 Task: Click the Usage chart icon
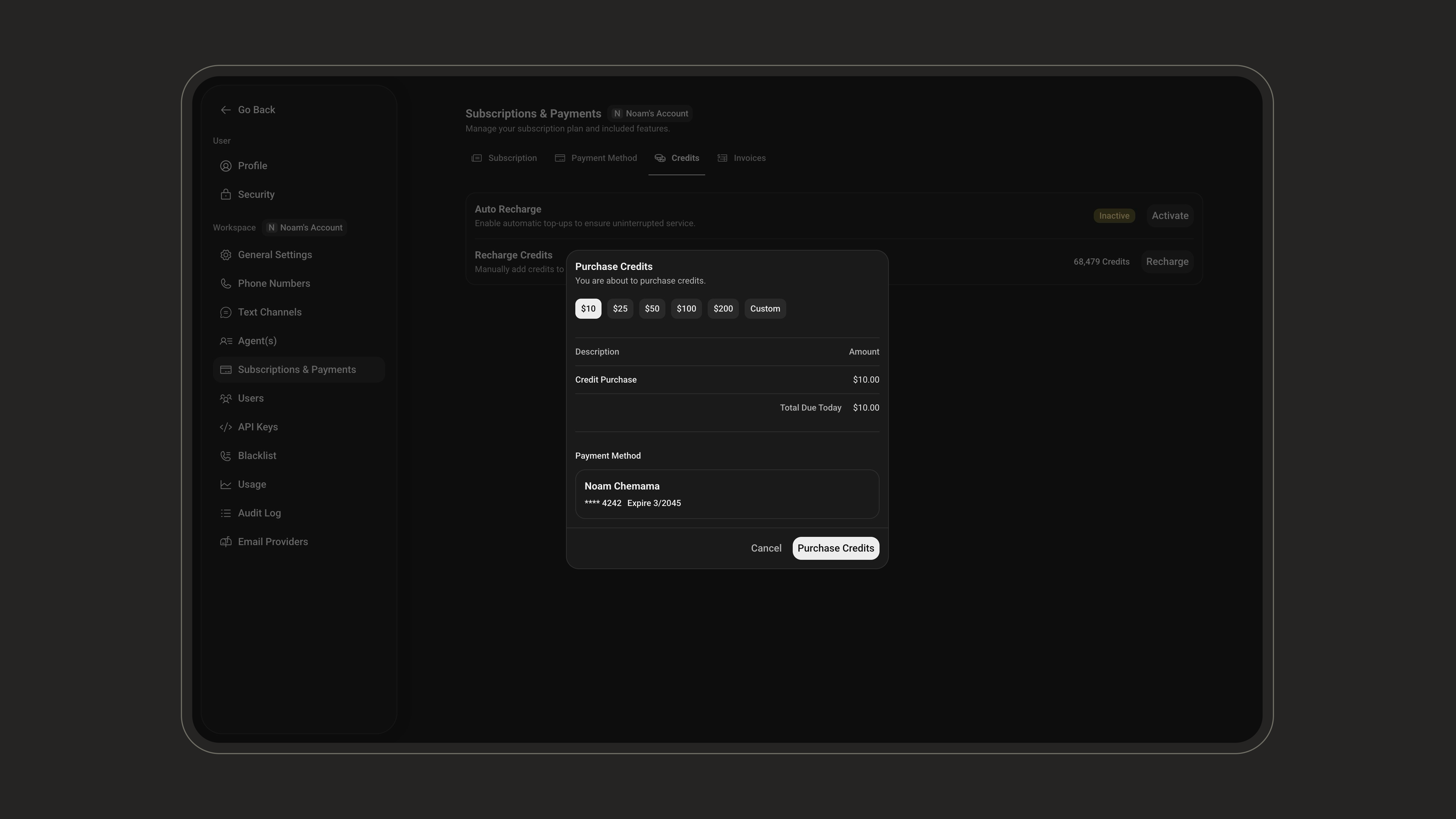[x=226, y=484]
